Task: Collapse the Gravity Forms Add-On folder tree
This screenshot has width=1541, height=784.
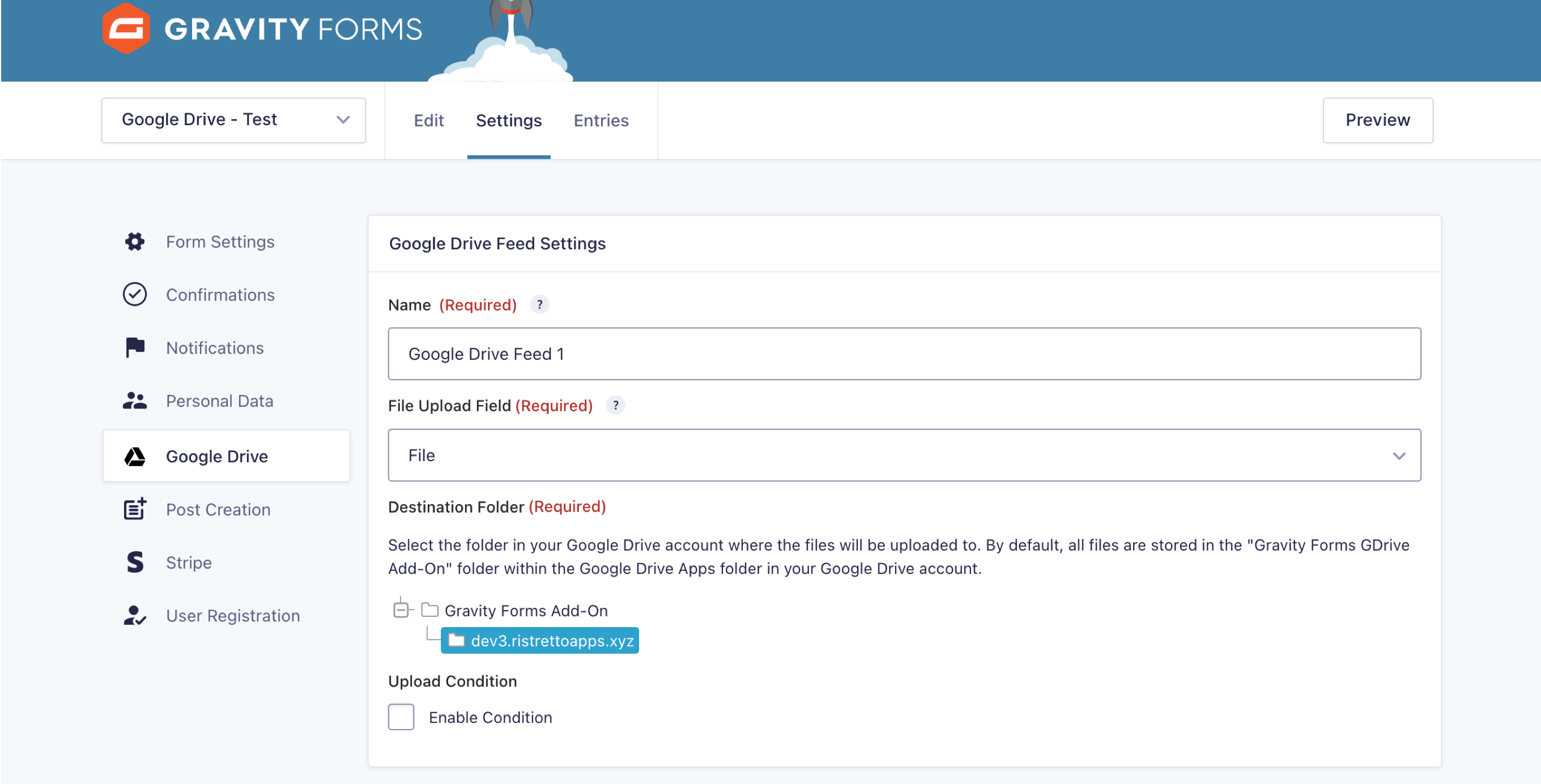Action: point(402,610)
